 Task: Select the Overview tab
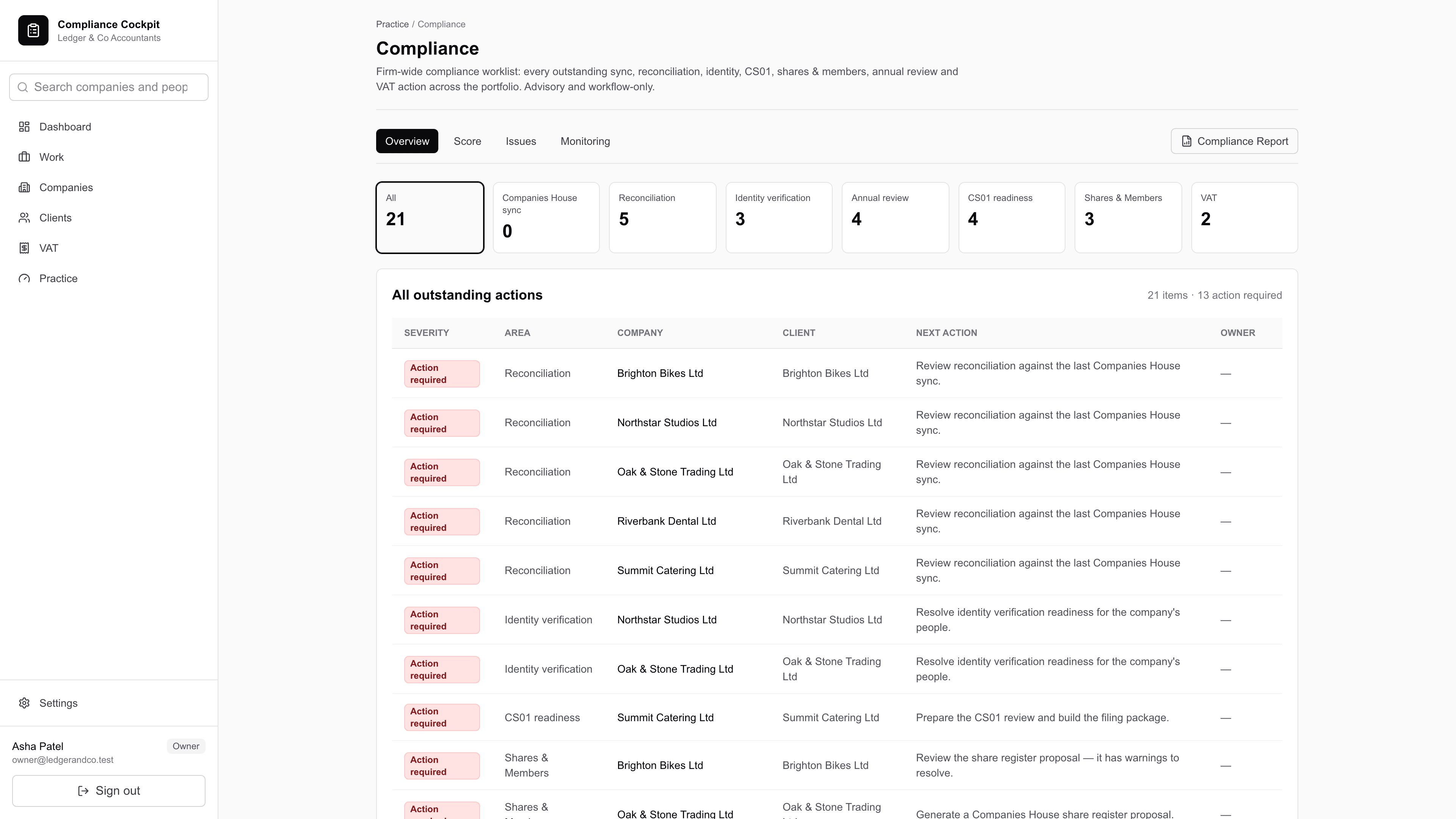click(x=407, y=141)
